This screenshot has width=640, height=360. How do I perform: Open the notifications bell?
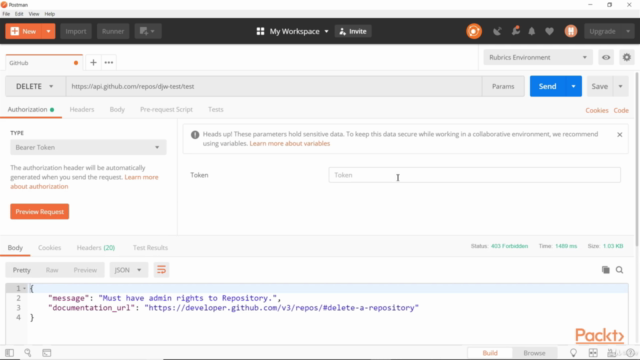click(531, 31)
